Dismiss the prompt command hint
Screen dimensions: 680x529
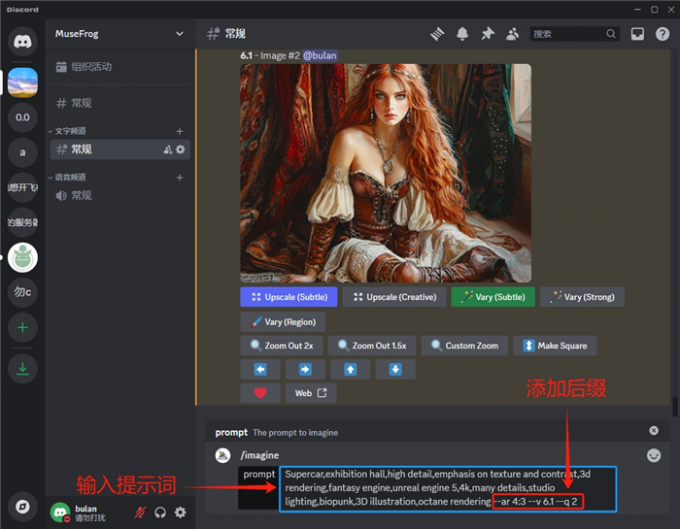[x=654, y=430]
